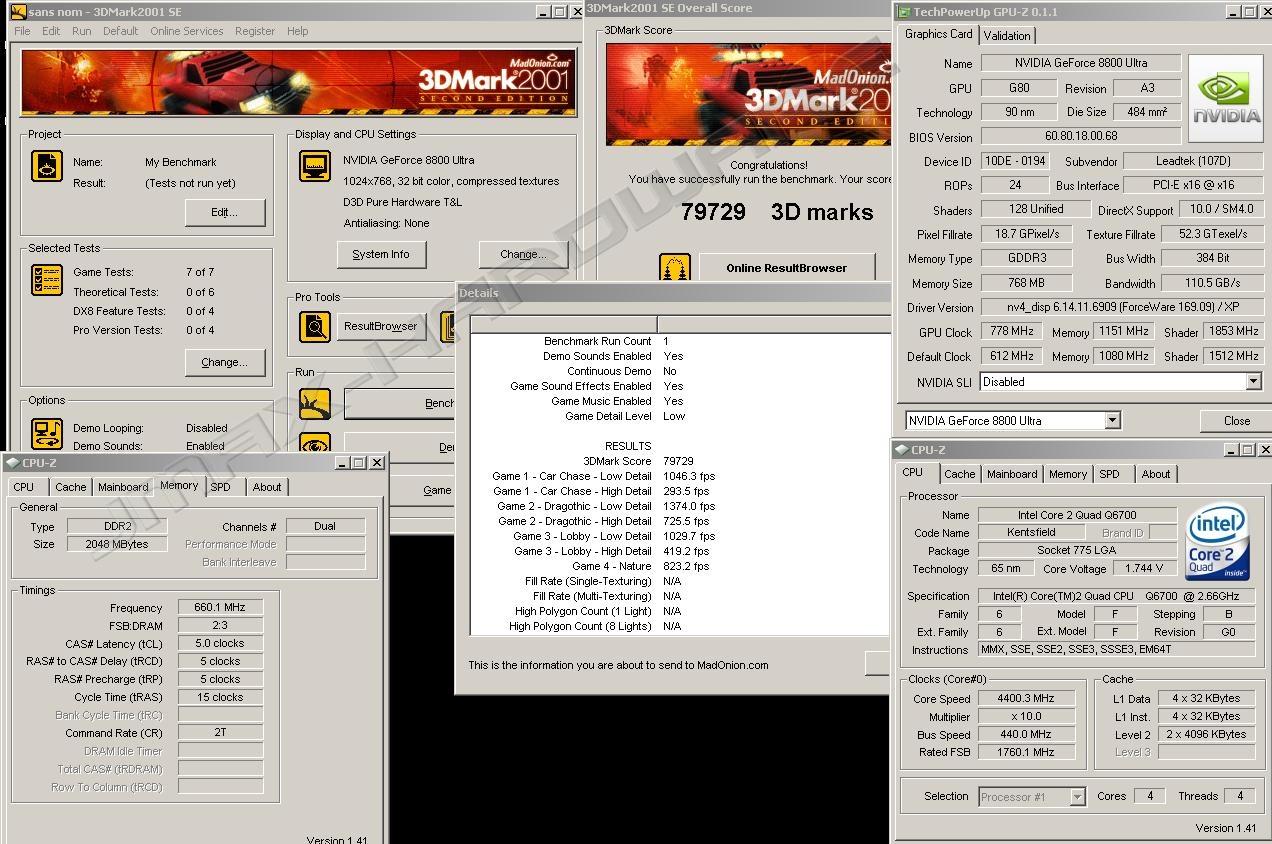
Task: Click Change... button in Display and CPU Settings
Action: [x=523, y=254]
